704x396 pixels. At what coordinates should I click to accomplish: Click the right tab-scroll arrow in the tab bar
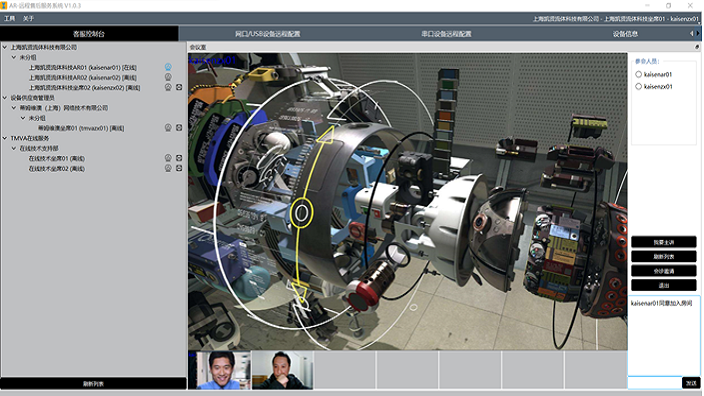tap(698, 33)
